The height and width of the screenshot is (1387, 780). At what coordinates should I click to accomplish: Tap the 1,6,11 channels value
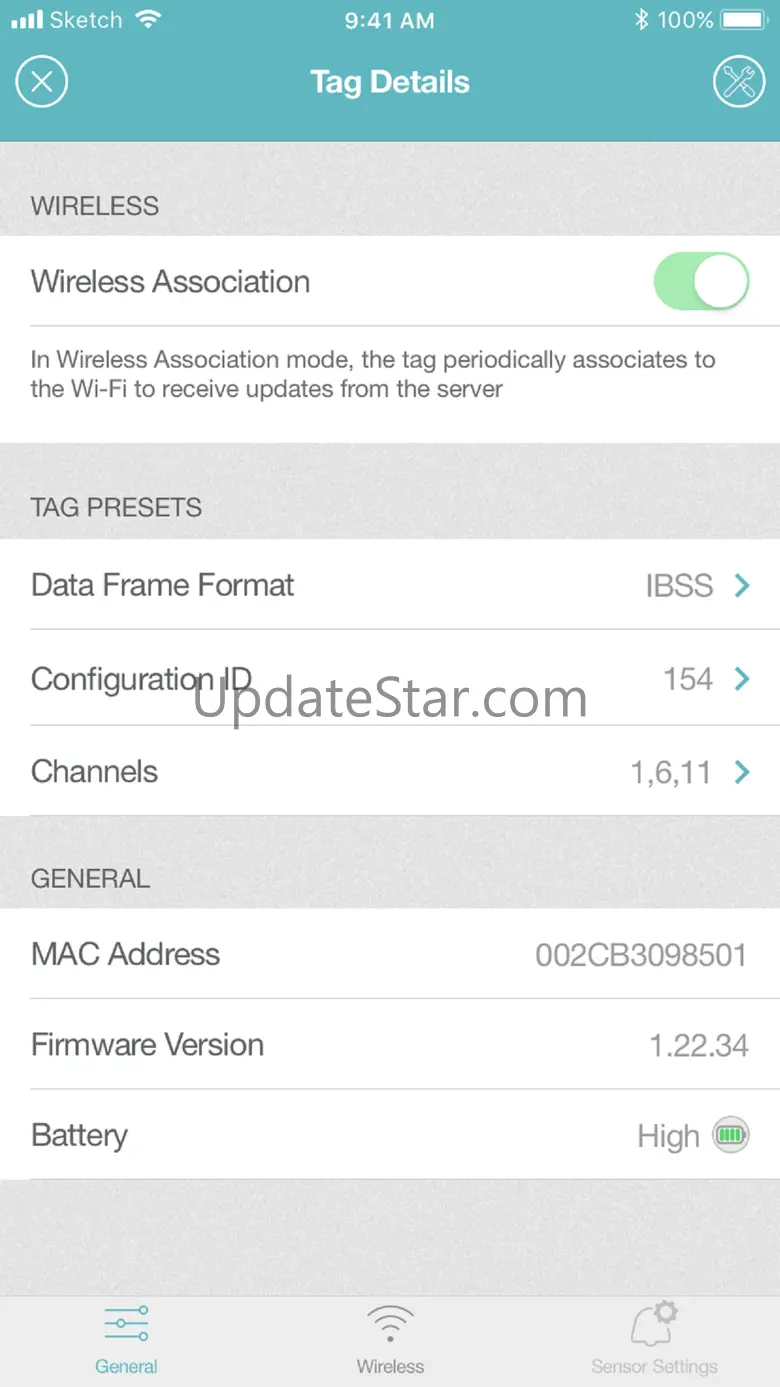[671, 772]
